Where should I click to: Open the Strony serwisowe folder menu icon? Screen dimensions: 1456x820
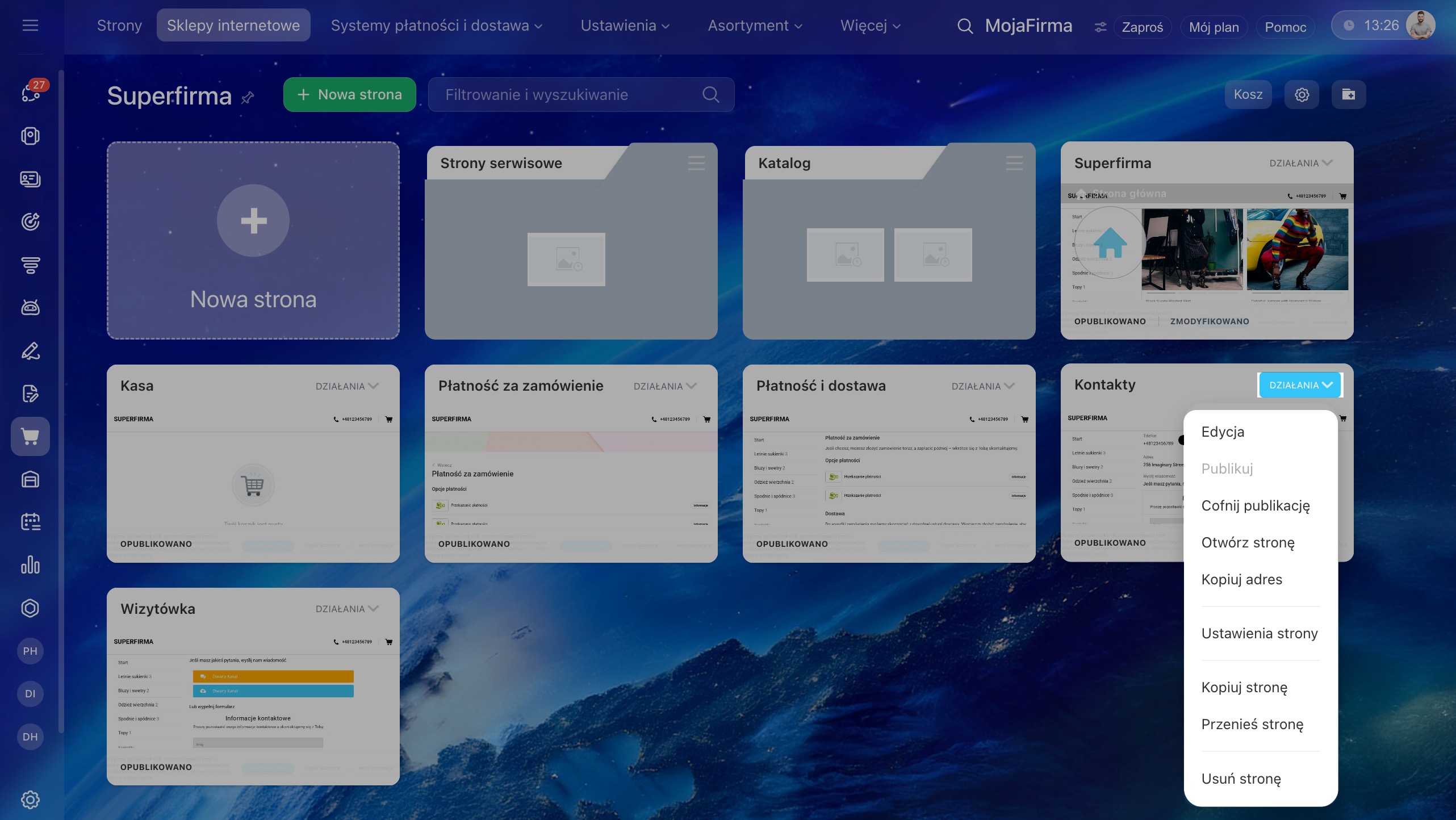tap(696, 163)
